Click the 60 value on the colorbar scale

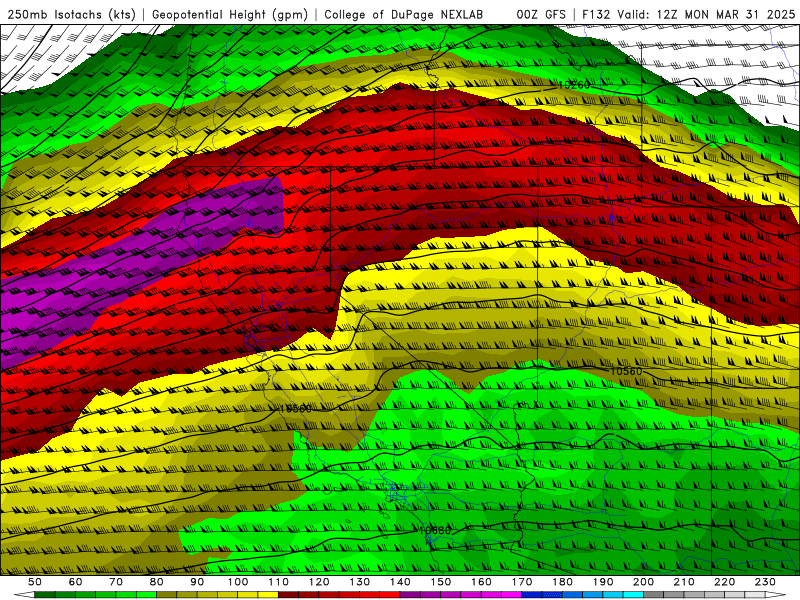[75, 582]
